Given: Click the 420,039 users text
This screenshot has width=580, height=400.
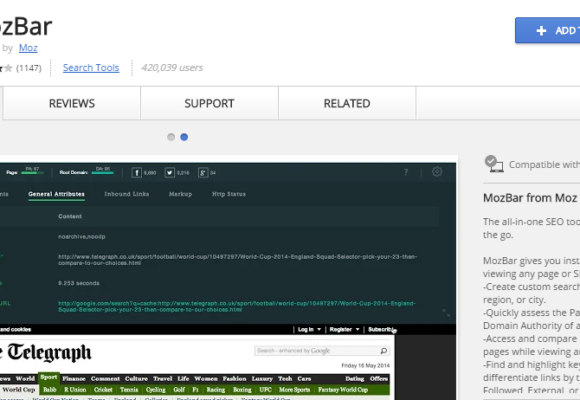Looking at the screenshot, I should click(x=172, y=68).
